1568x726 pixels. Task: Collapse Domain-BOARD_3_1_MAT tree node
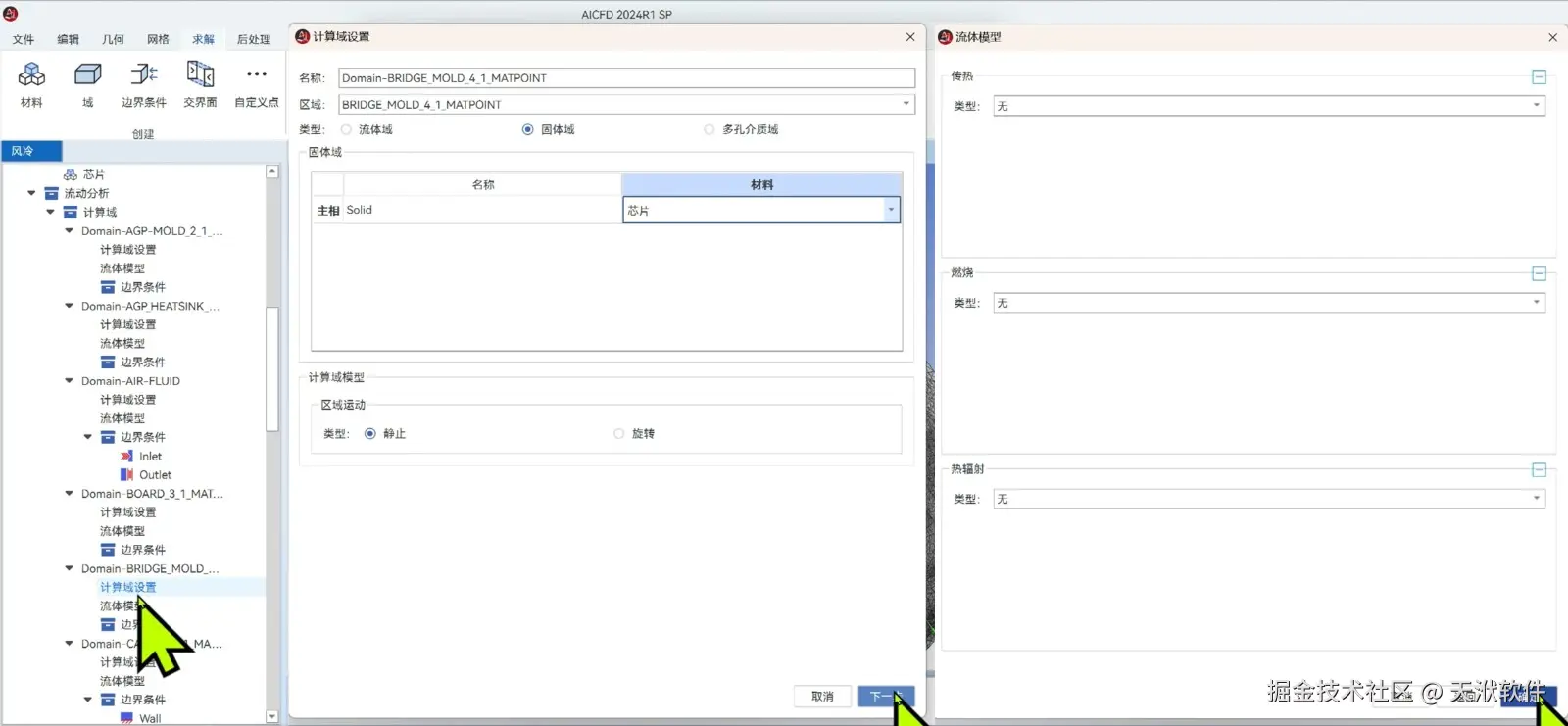tap(70, 494)
